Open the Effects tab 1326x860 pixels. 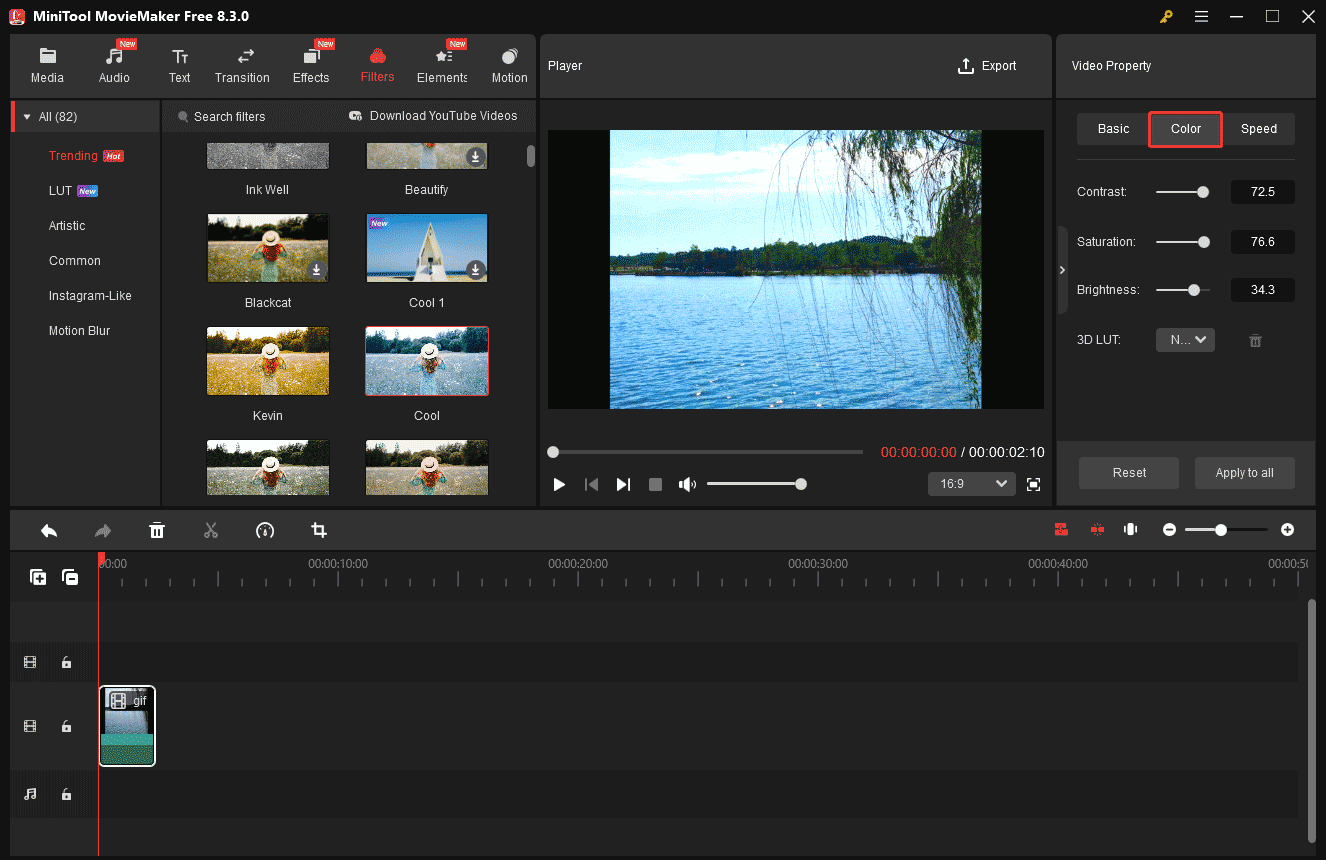[311, 66]
